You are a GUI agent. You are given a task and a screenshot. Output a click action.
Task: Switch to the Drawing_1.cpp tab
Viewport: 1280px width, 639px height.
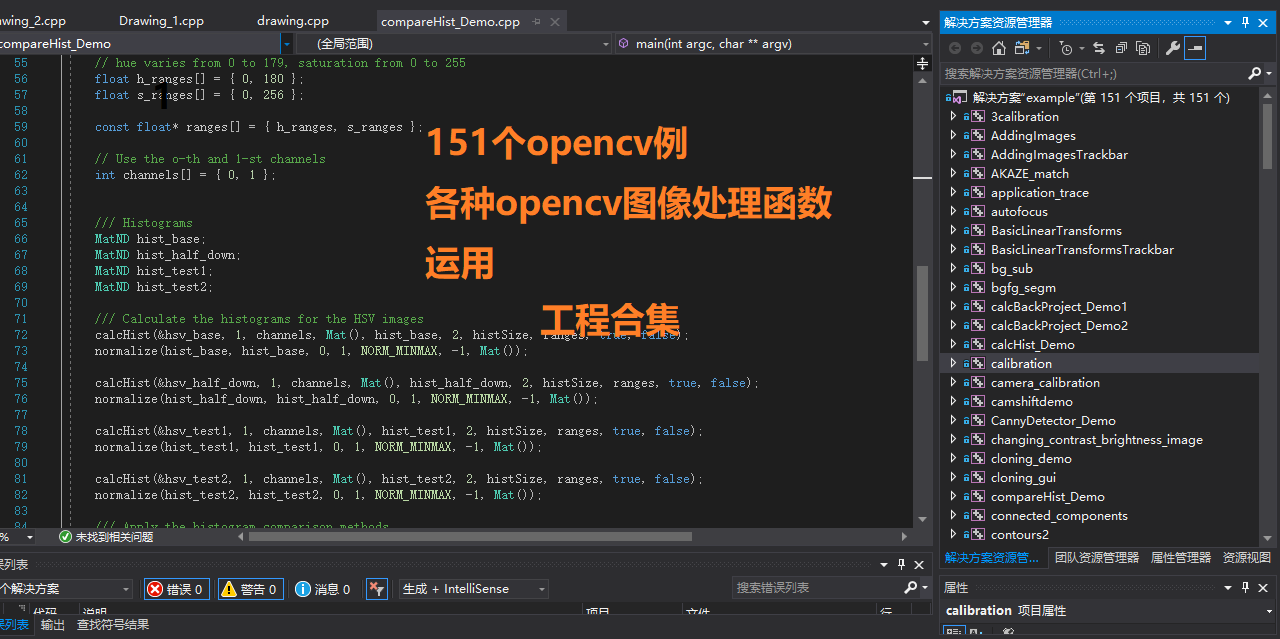(161, 21)
